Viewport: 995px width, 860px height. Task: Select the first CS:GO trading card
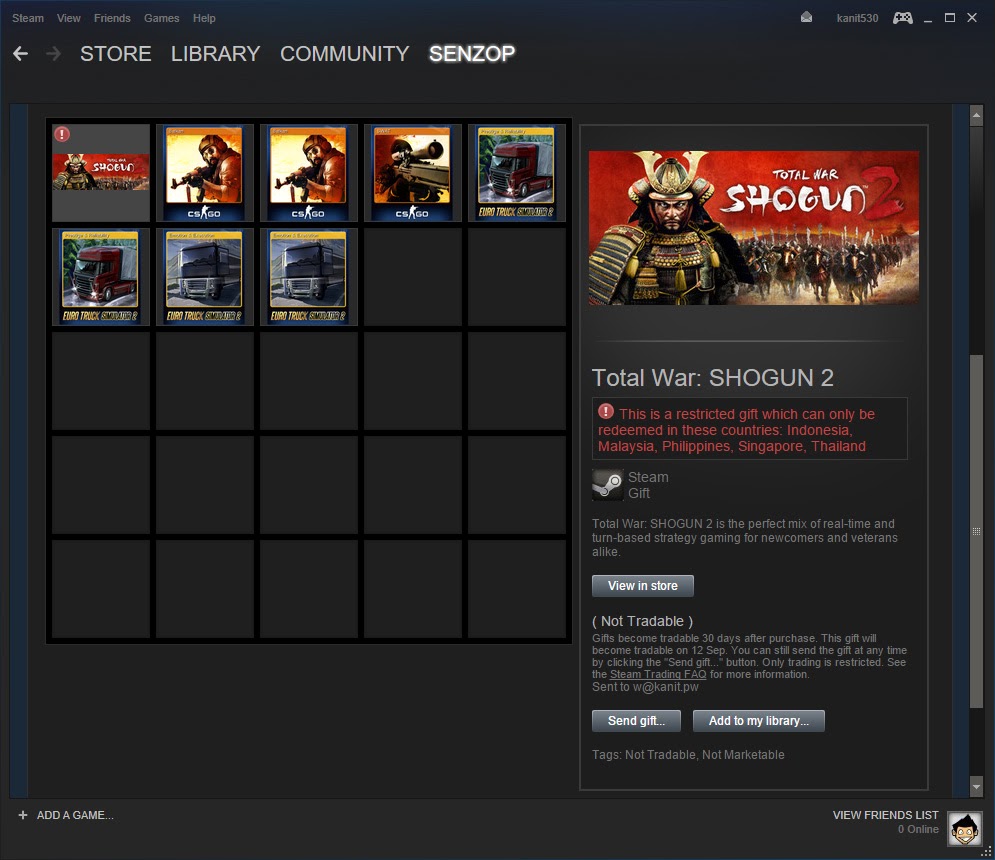(204, 173)
